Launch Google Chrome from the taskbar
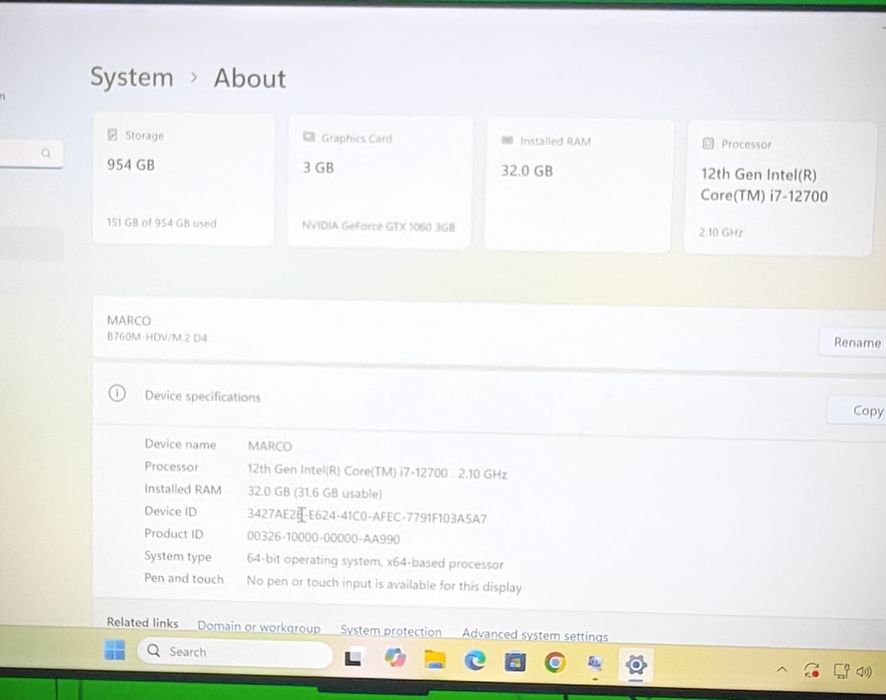This screenshot has height=700, width=886. (x=555, y=662)
